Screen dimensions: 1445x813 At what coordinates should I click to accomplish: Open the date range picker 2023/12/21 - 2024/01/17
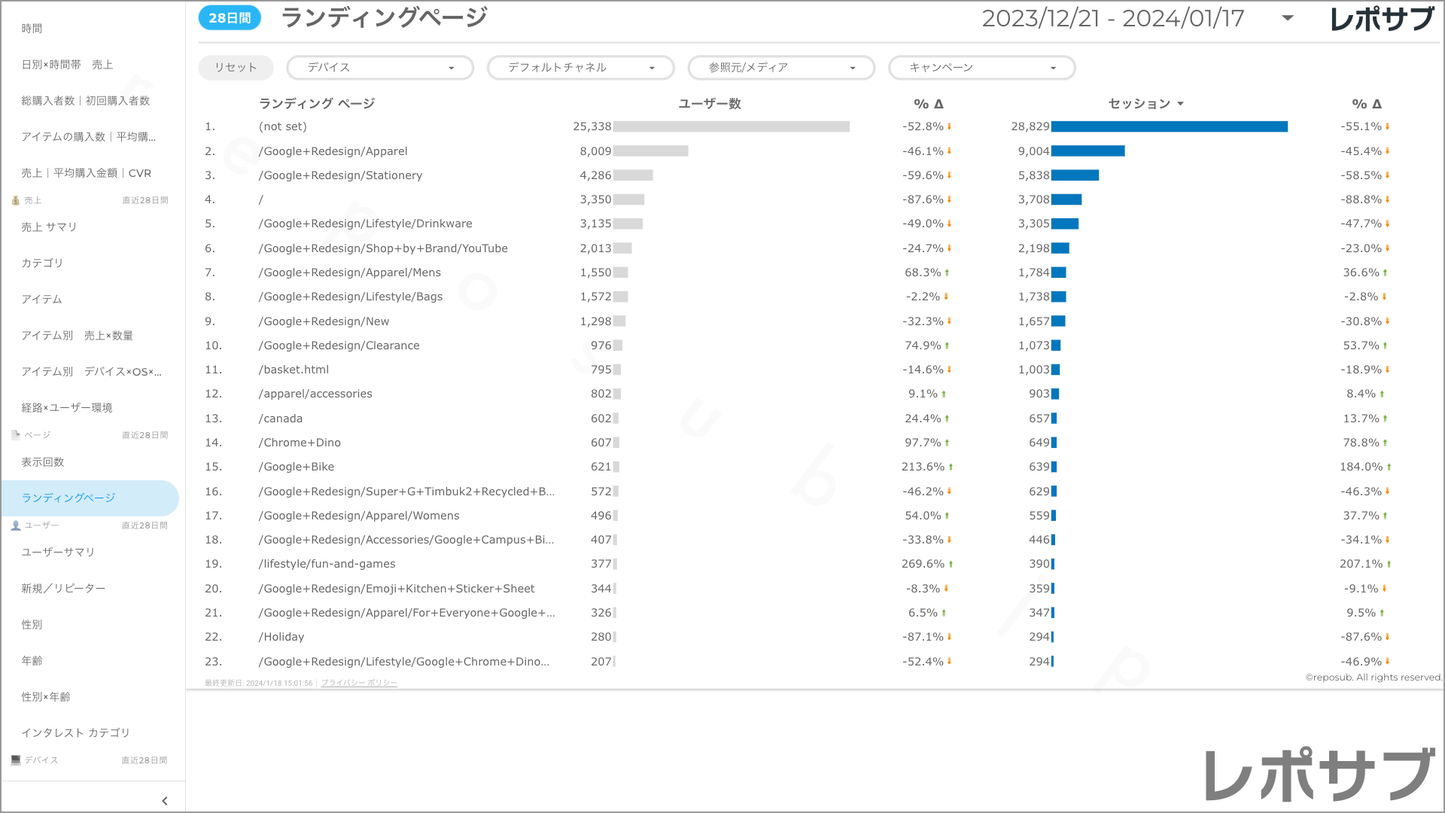click(x=1137, y=19)
